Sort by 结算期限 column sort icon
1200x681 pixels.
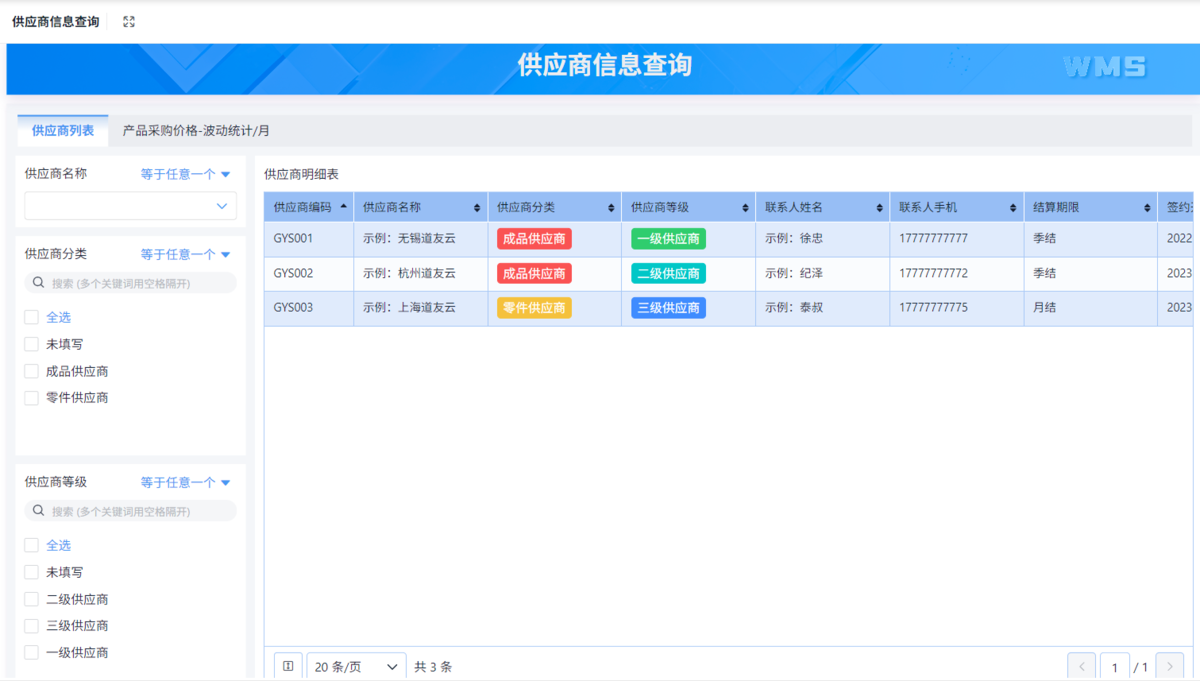click(x=1147, y=208)
